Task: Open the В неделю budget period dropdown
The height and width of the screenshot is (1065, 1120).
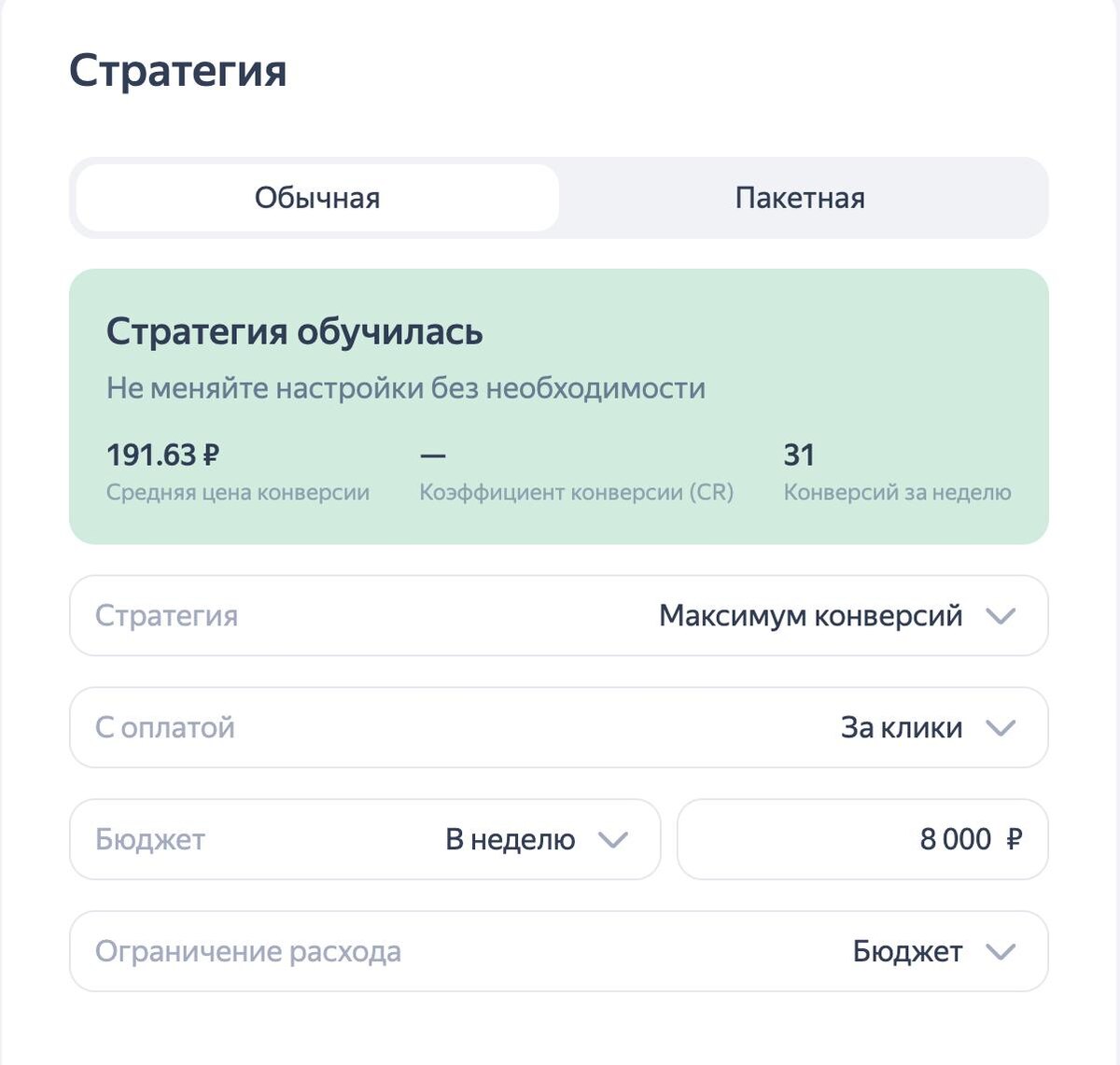Action: click(x=510, y=840)
